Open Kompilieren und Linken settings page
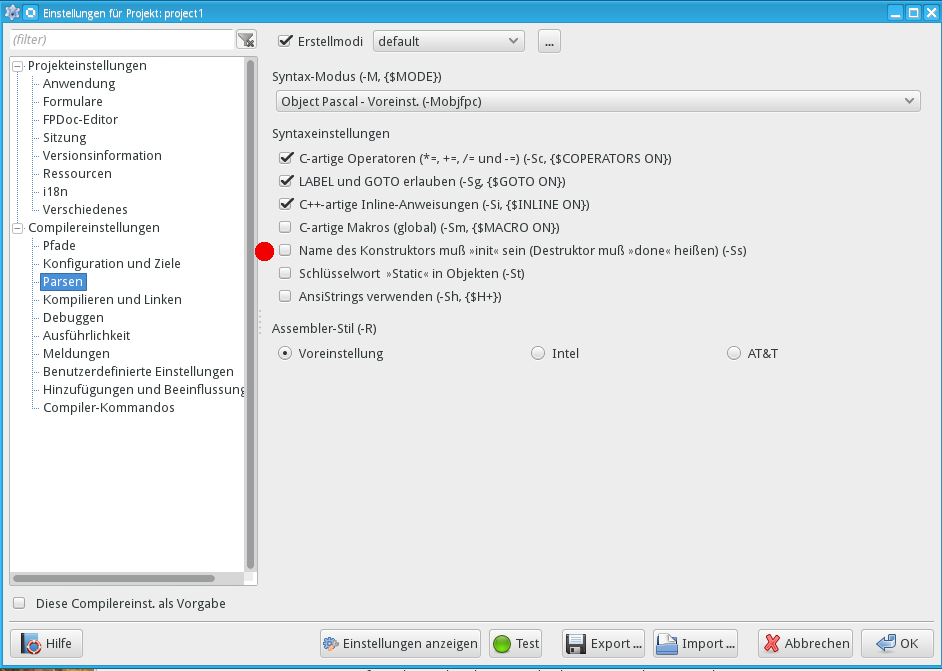 (x=112, y=300)
